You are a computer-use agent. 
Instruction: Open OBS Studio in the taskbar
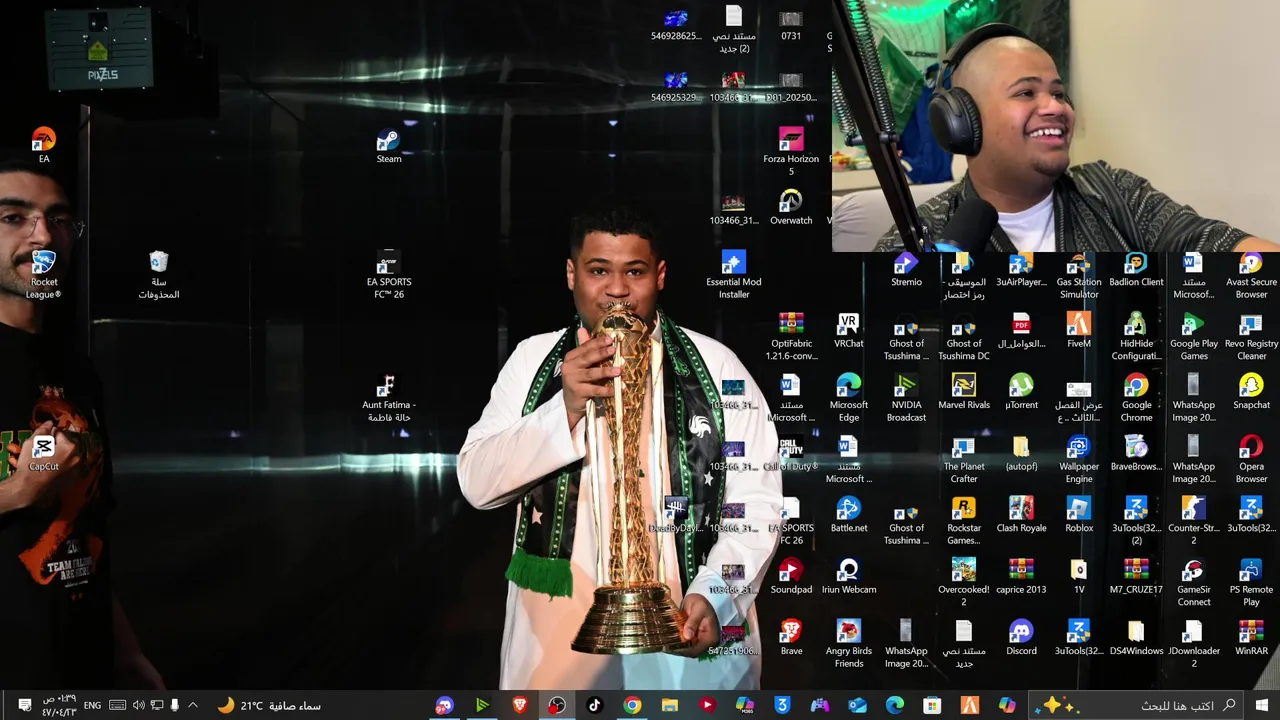click(x=557, y=705)
